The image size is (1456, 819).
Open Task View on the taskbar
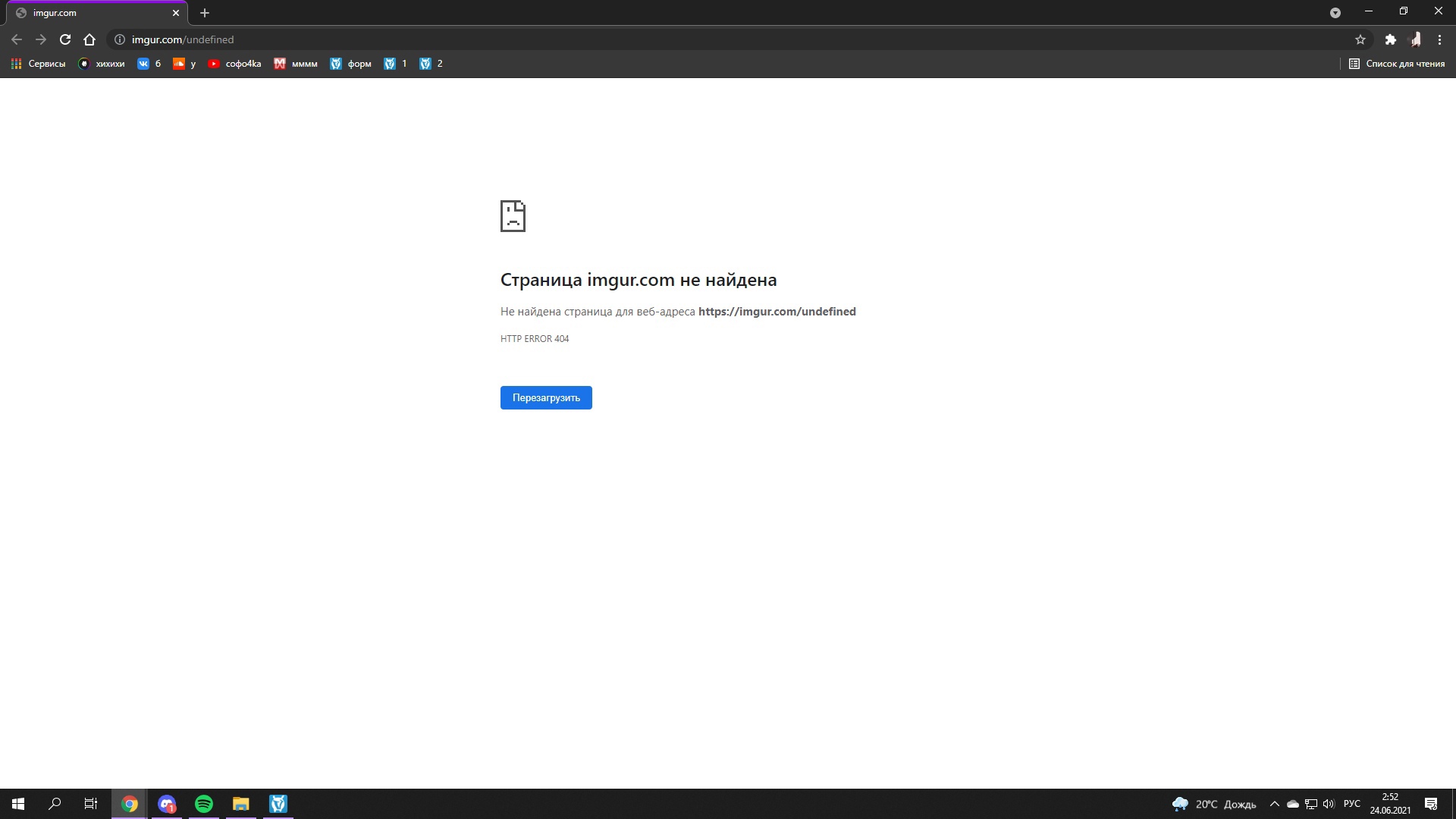tap(91, 804)
